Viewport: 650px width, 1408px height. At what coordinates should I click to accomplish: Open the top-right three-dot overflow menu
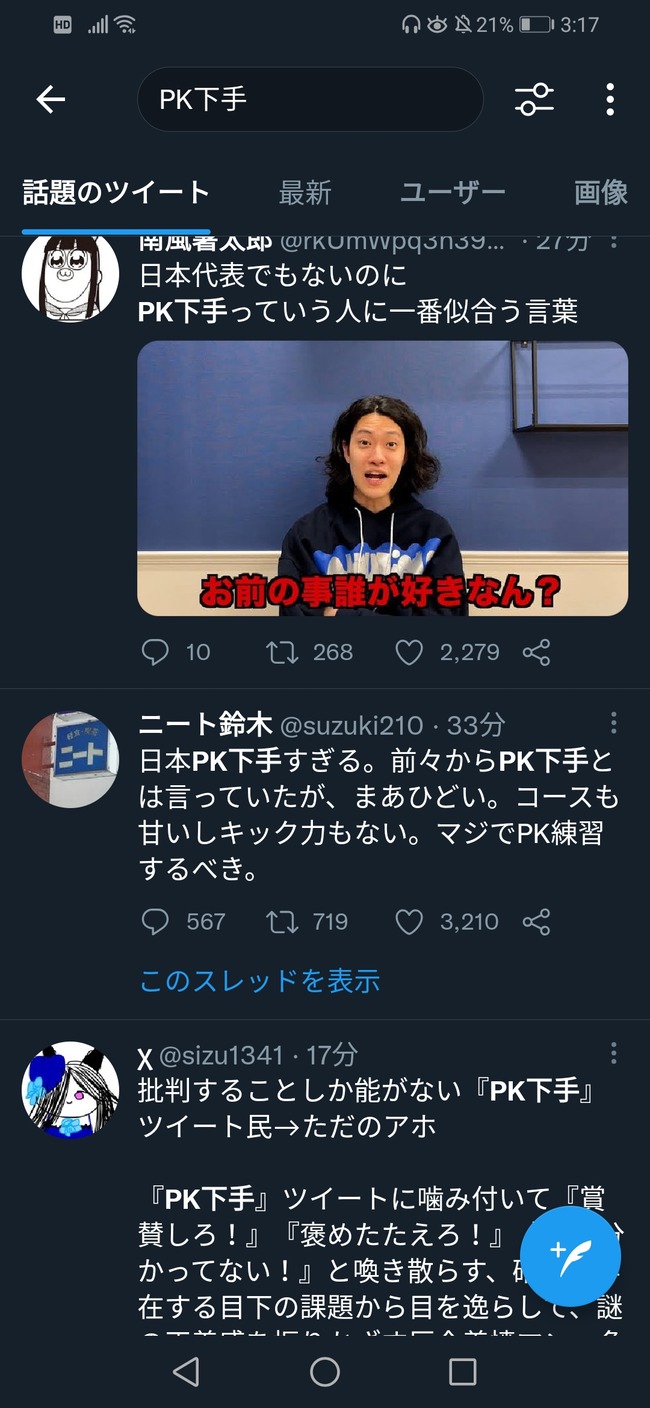pyautogui.click(x=610, y=99)
